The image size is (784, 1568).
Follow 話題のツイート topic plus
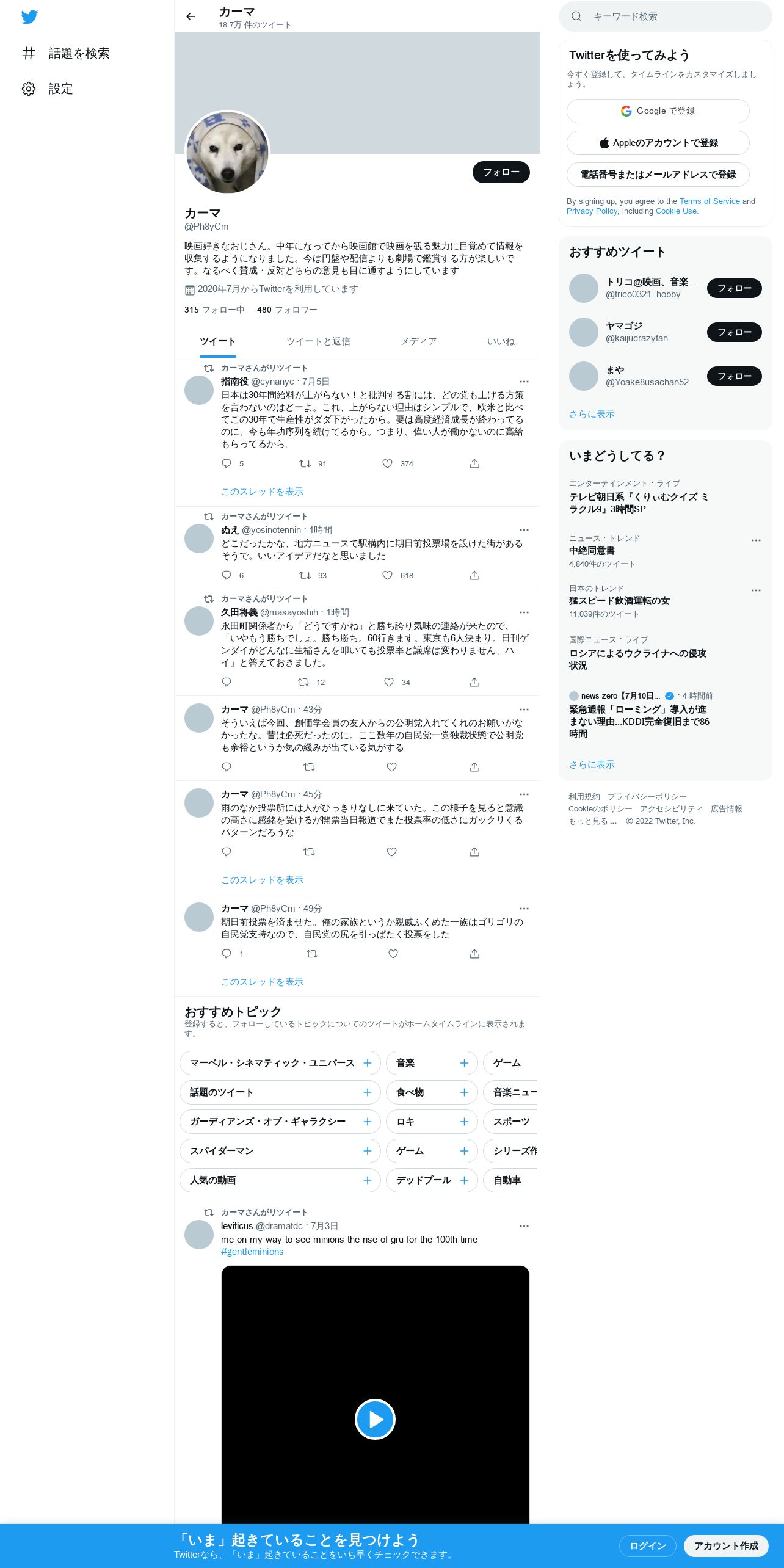click(368, 1092)
